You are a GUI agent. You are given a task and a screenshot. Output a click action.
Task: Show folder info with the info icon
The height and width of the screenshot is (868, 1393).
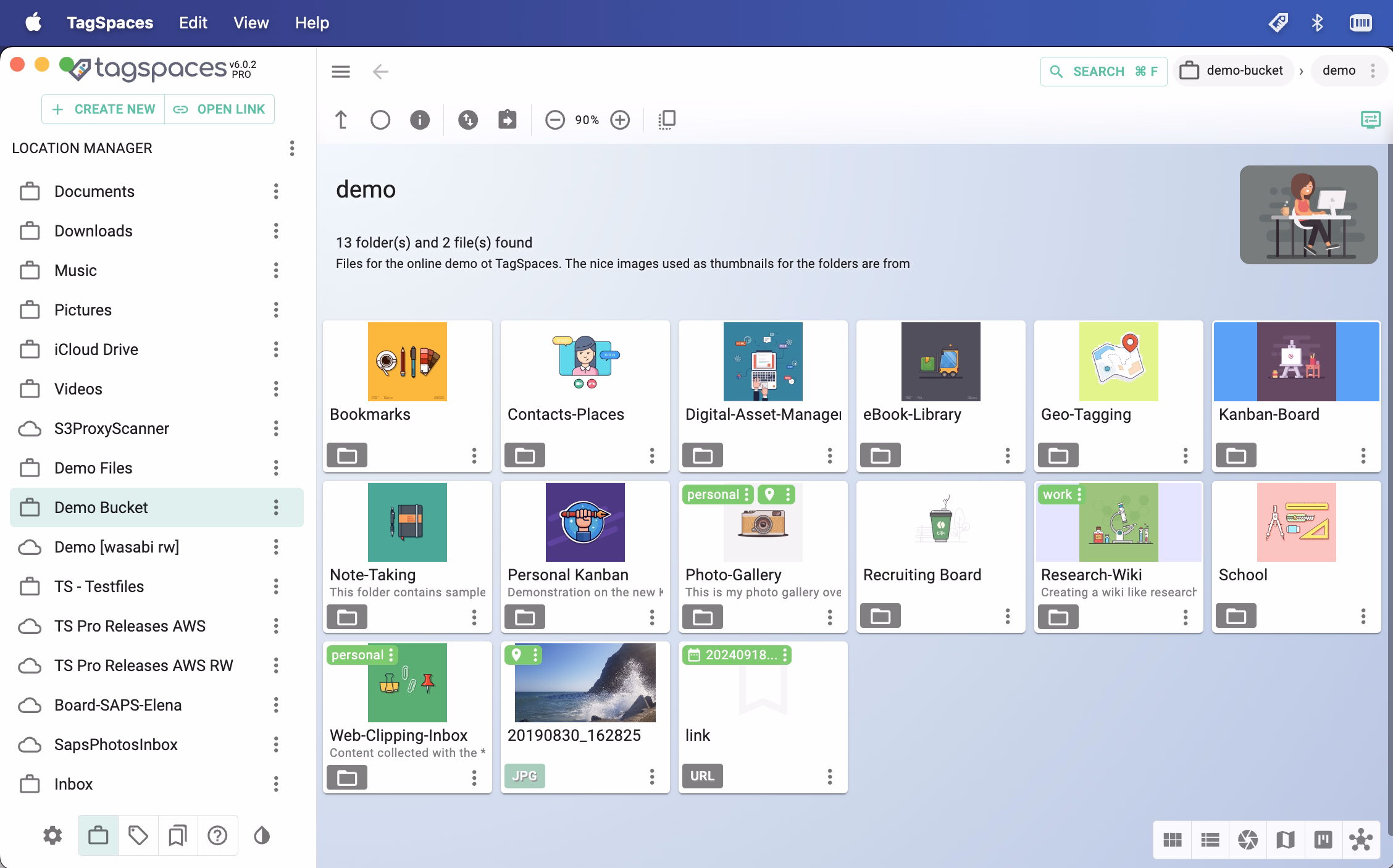click(x=420, y=120)
